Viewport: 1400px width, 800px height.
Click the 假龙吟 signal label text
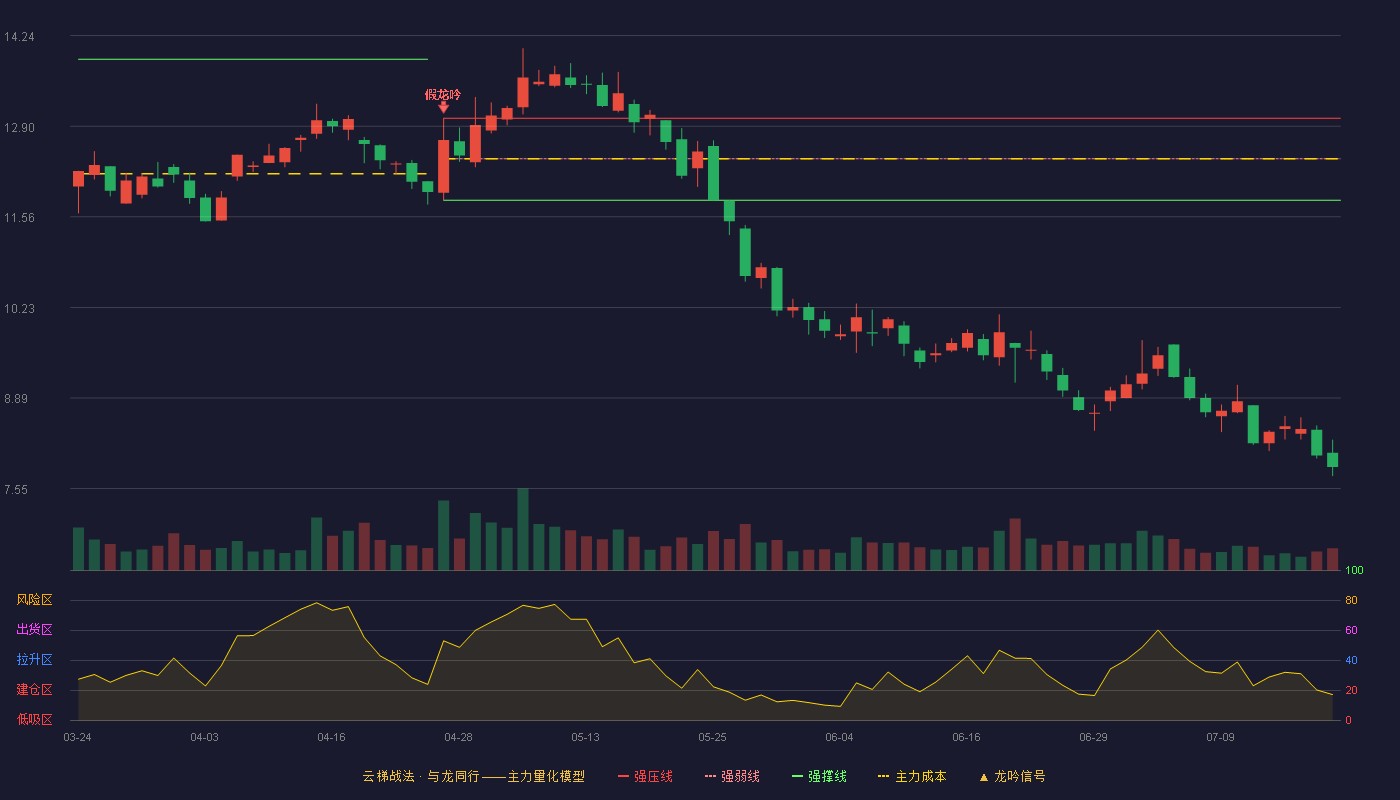coord(443,94)
